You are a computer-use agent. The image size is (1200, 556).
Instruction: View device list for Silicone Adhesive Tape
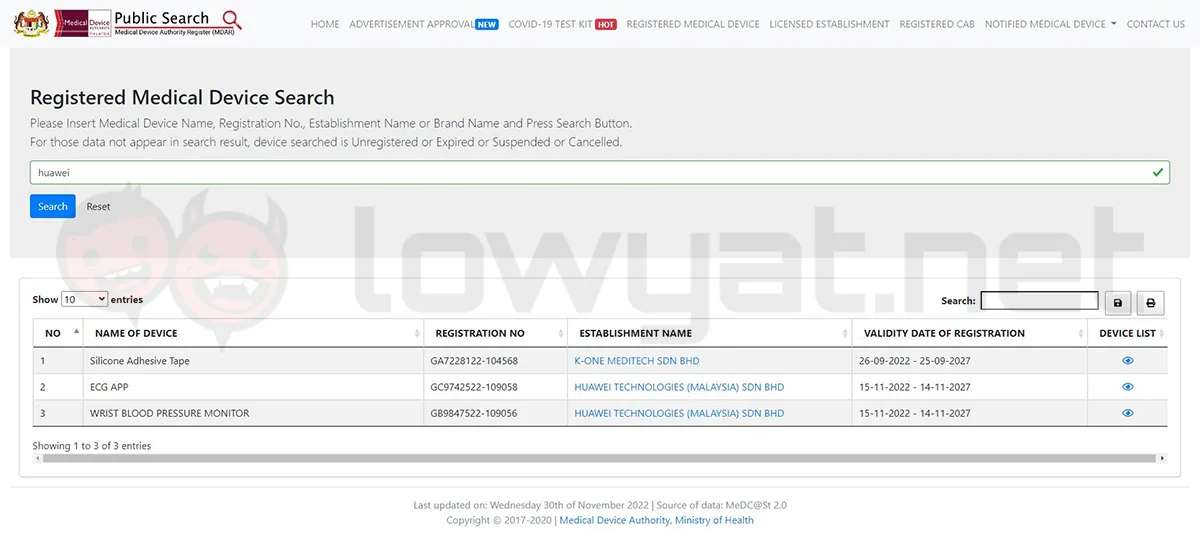[1128, 361]
